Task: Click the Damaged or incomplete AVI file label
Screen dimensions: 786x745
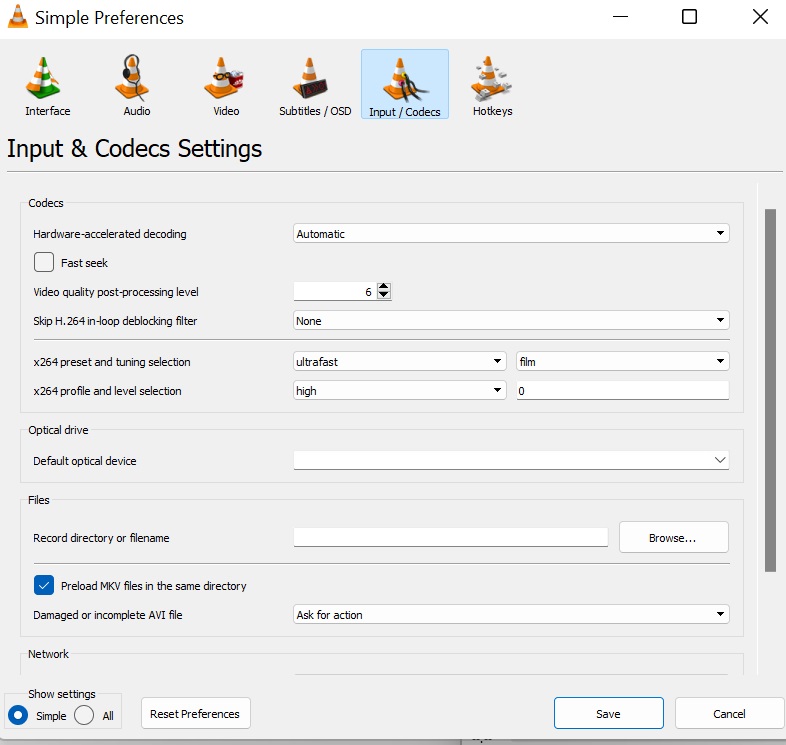Action: coord(108,615)
